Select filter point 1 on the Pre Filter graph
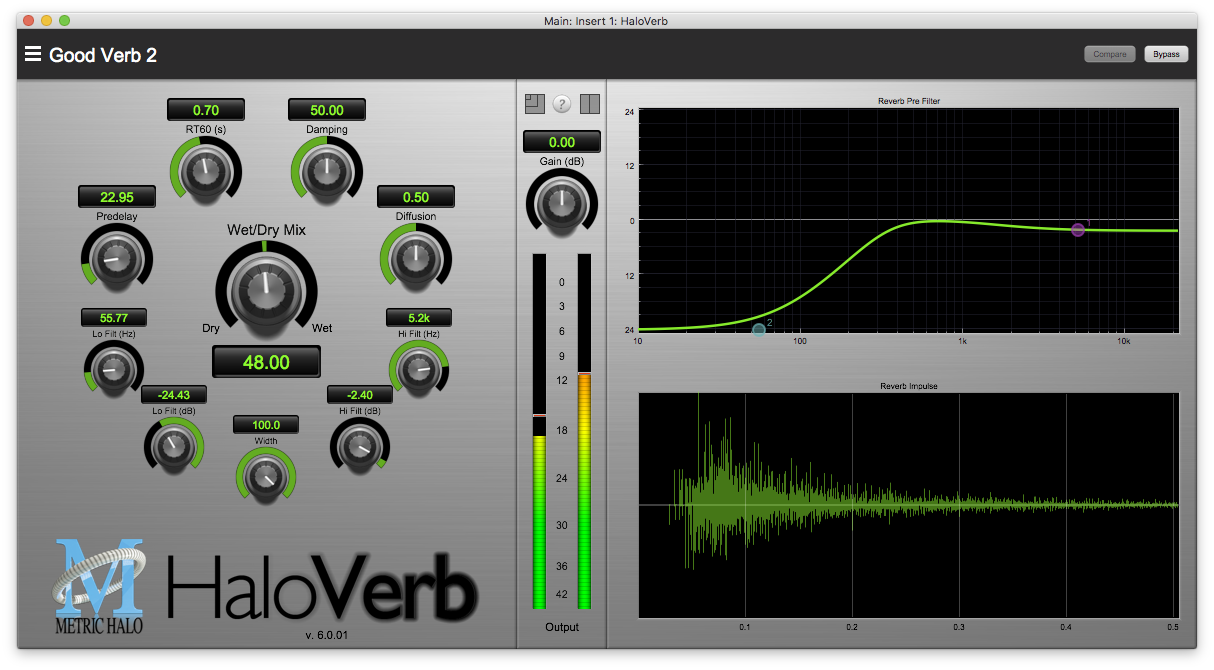Screen dimensions: 1214x670 pyautogui.click(x=1077, y=230)
